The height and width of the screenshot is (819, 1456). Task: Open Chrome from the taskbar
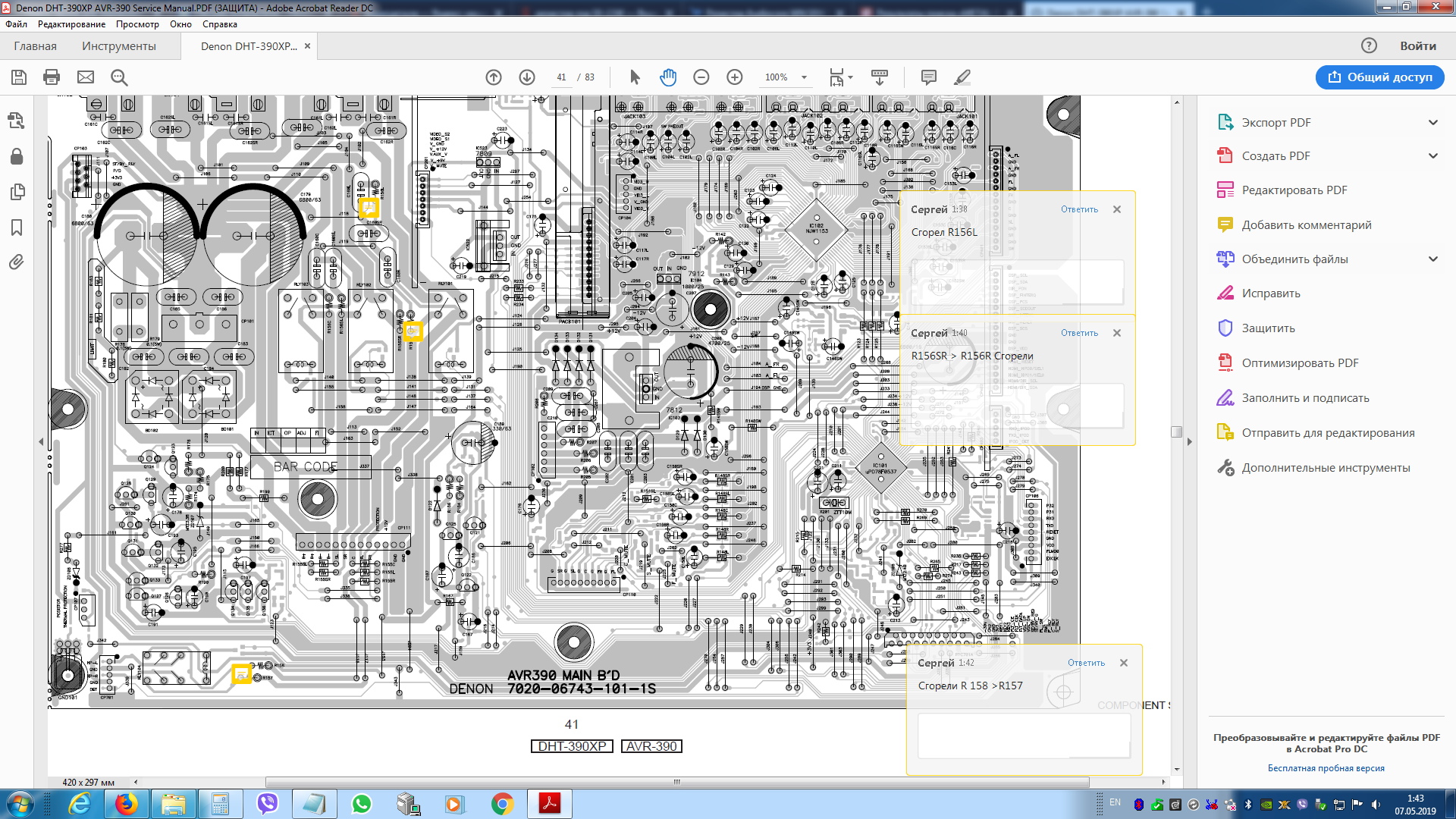(x=502, y=804)
